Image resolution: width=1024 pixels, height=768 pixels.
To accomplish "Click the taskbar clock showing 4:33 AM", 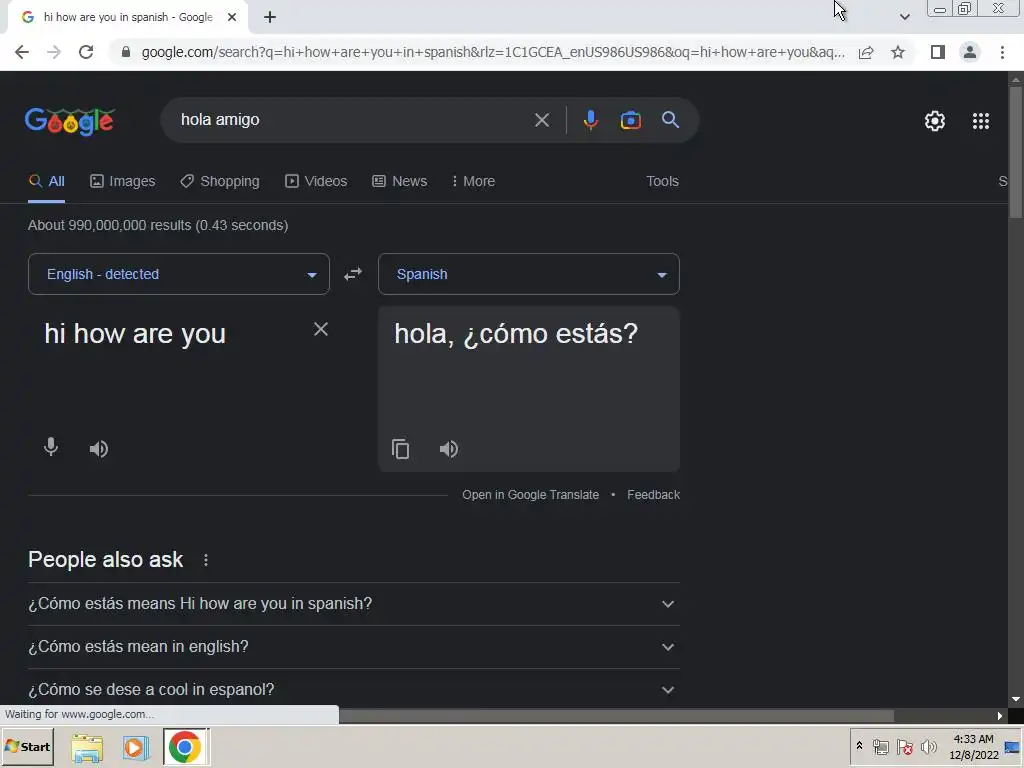I will click(974, 746).
